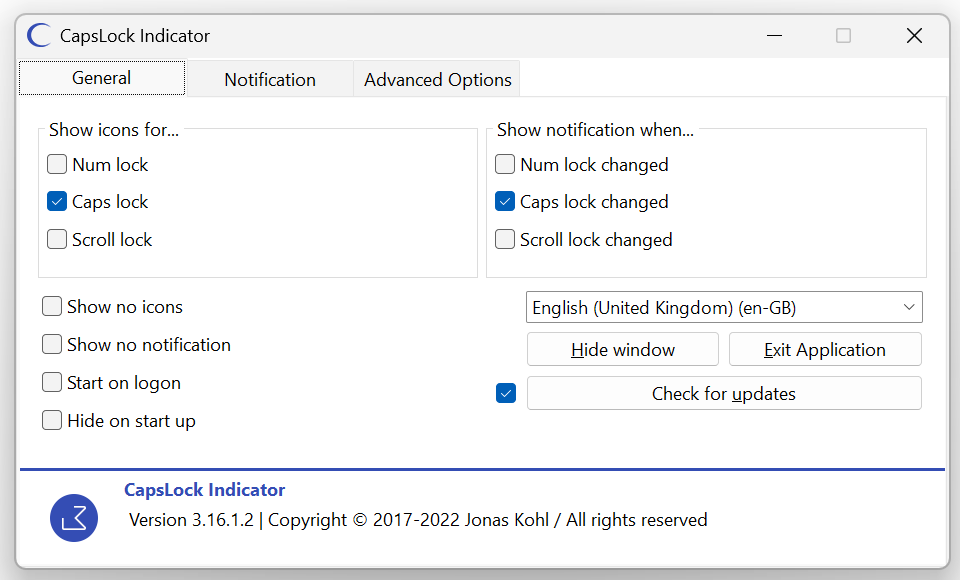Click the CapsLock Indicator title bar icon
Viewport: 960px width, 580px height.
[x=39, y=36]
